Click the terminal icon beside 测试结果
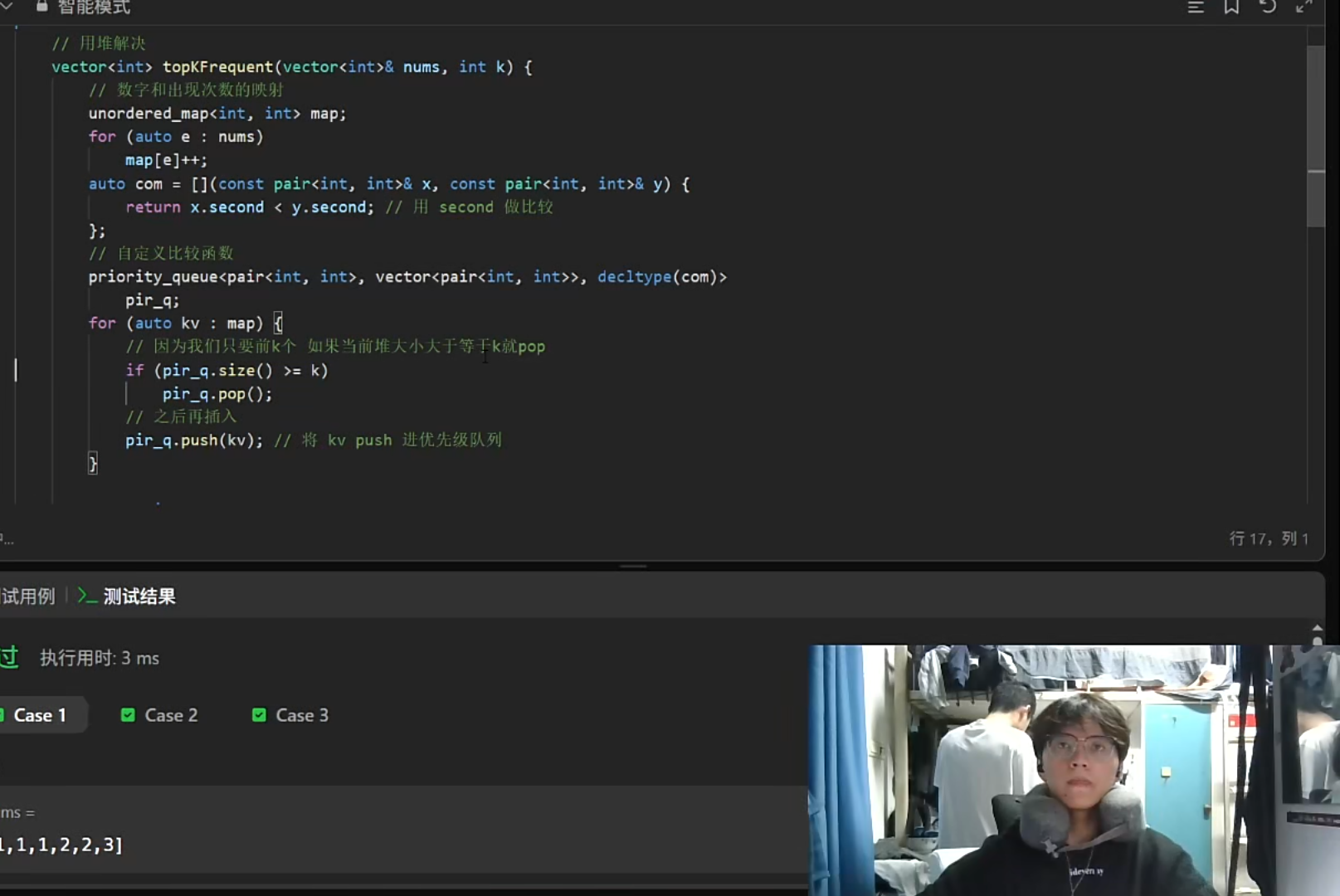Screen dimensions: 1340x896 tap(87, 596)
